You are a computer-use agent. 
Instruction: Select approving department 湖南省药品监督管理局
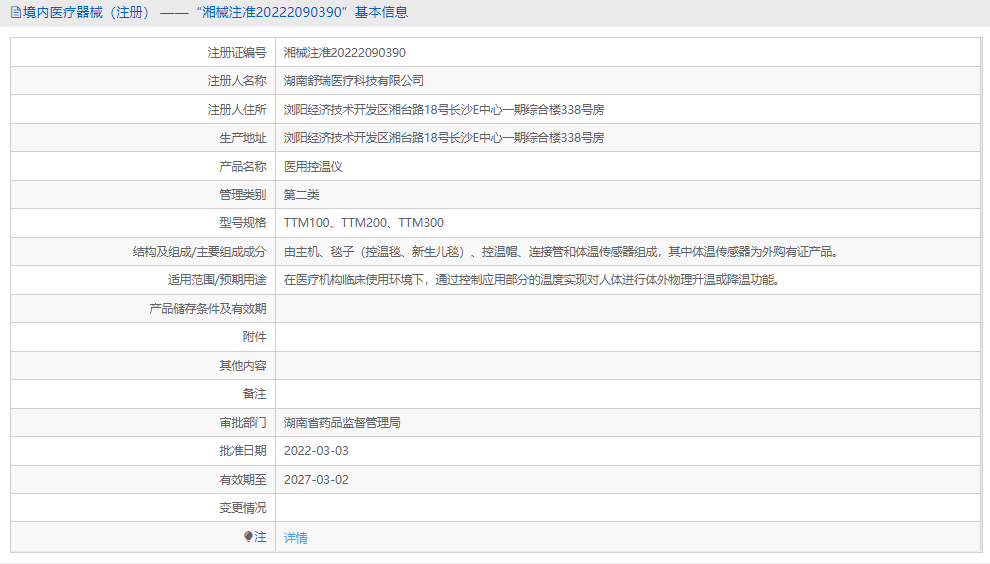point(342,423)
